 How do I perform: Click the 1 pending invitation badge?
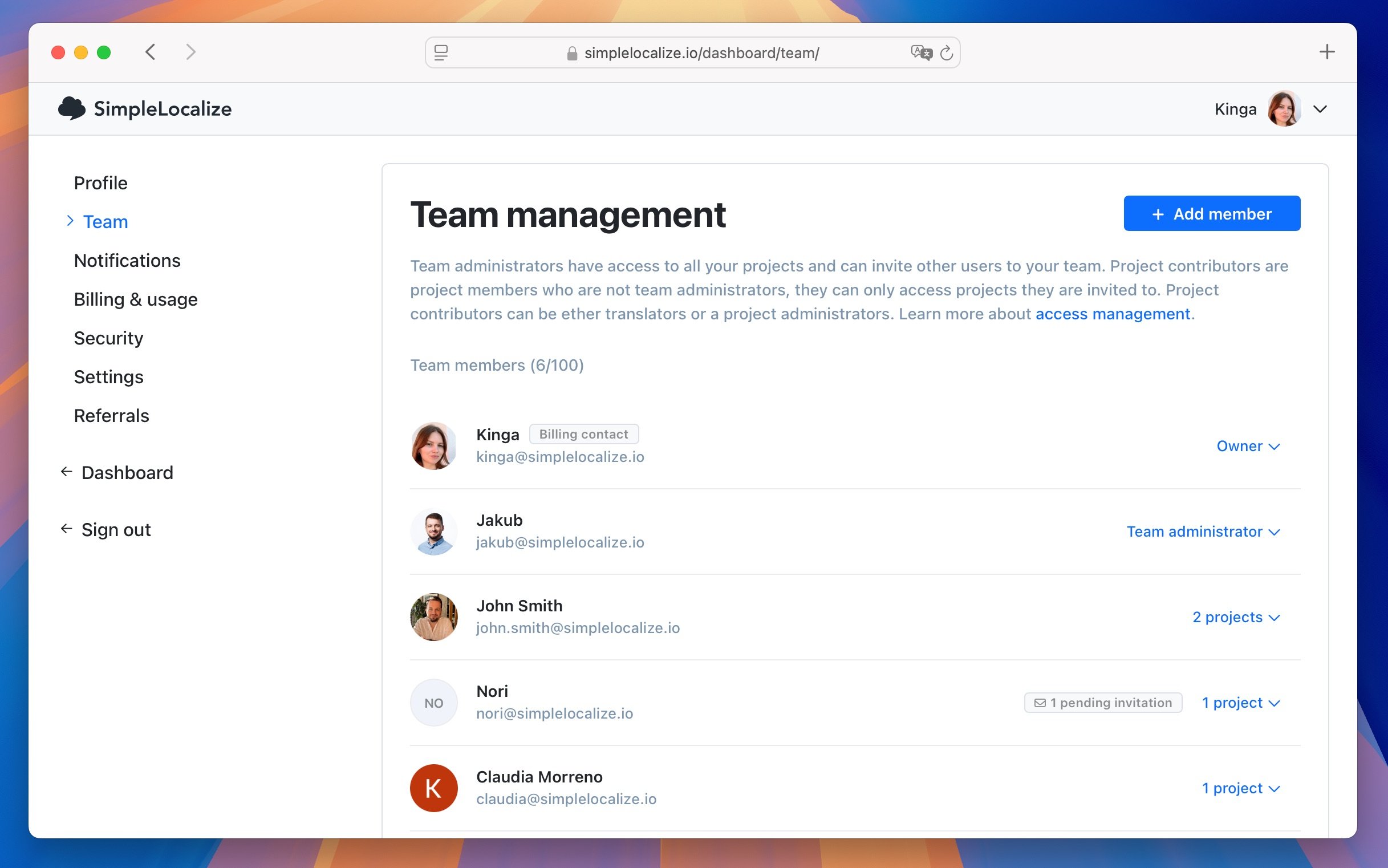1103,703
